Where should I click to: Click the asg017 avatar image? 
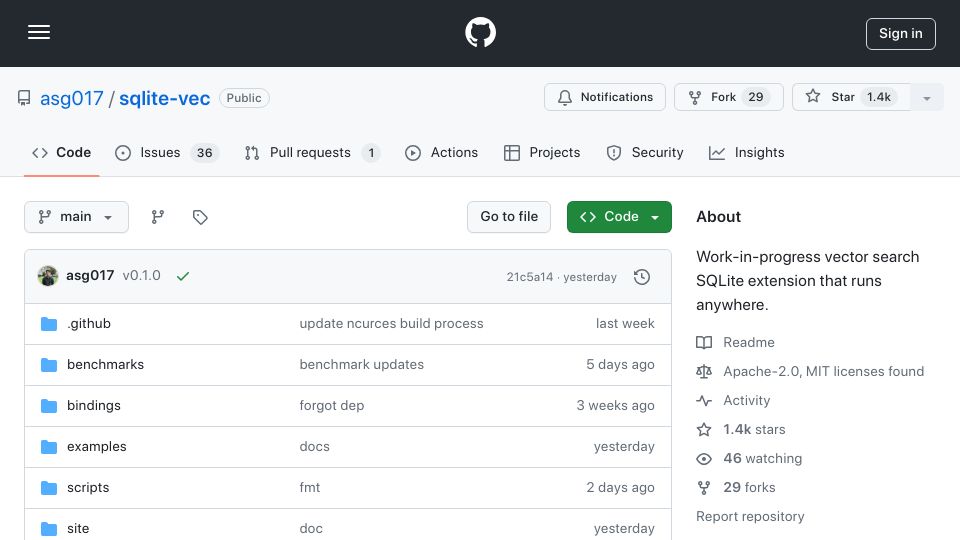[x=48, y=276]
